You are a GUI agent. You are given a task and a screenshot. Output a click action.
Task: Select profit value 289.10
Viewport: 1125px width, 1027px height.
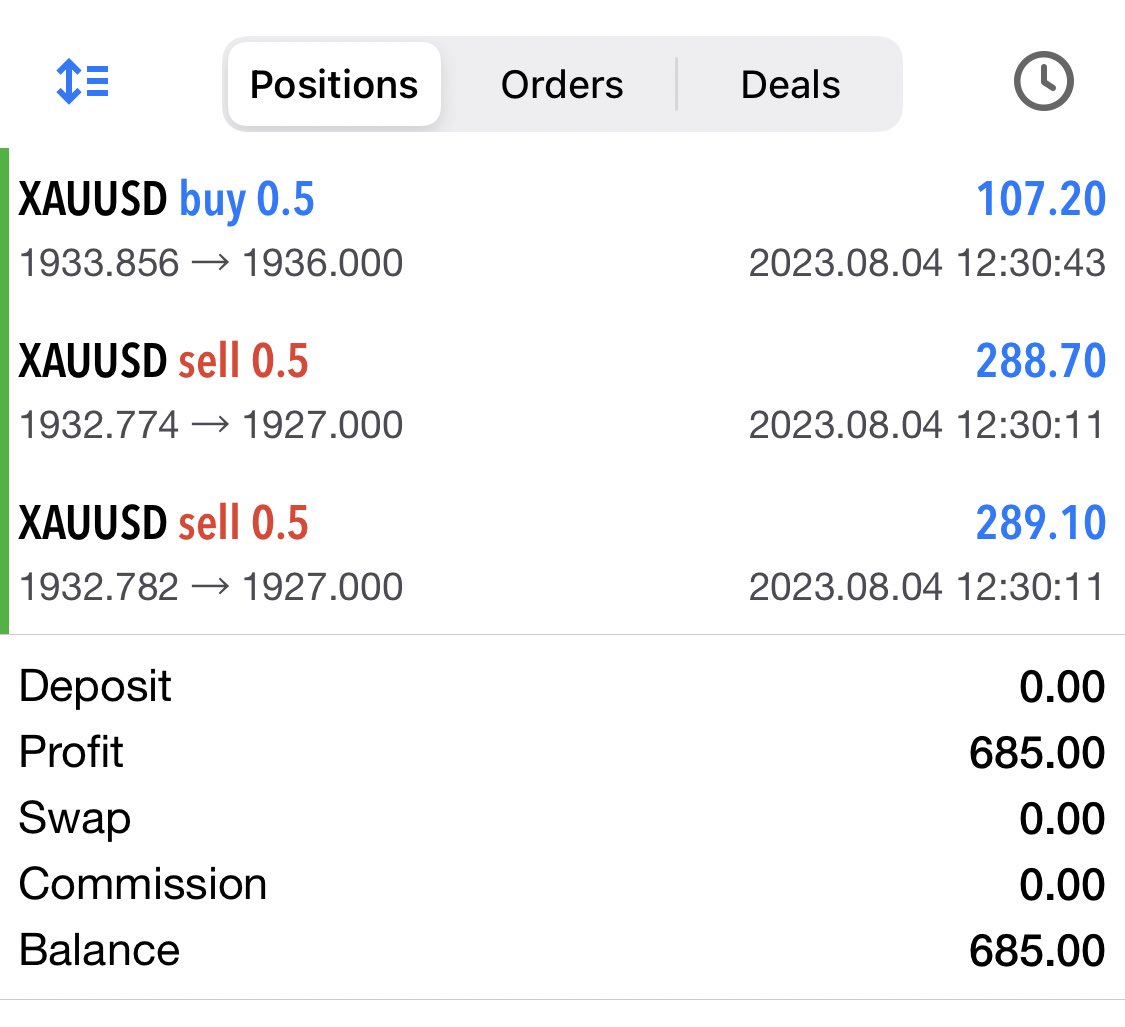point(1041,523)
